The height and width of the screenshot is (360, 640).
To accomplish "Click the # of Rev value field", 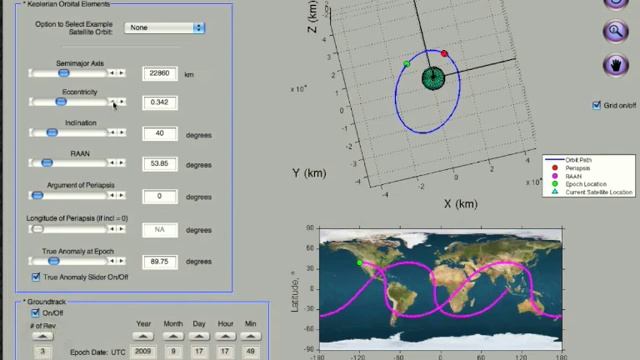I will [43, 351].
